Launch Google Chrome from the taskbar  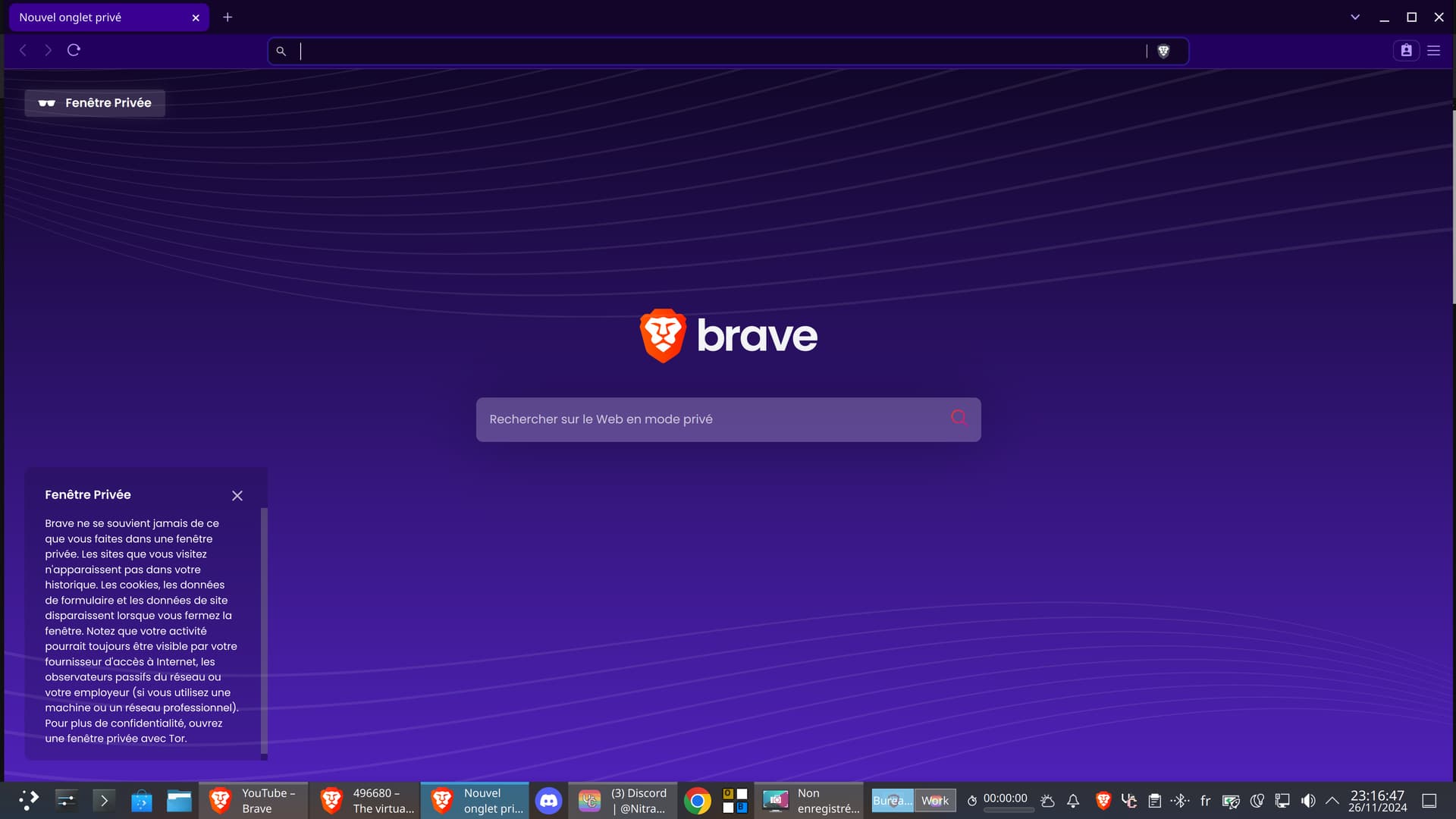tap(698, 800)
